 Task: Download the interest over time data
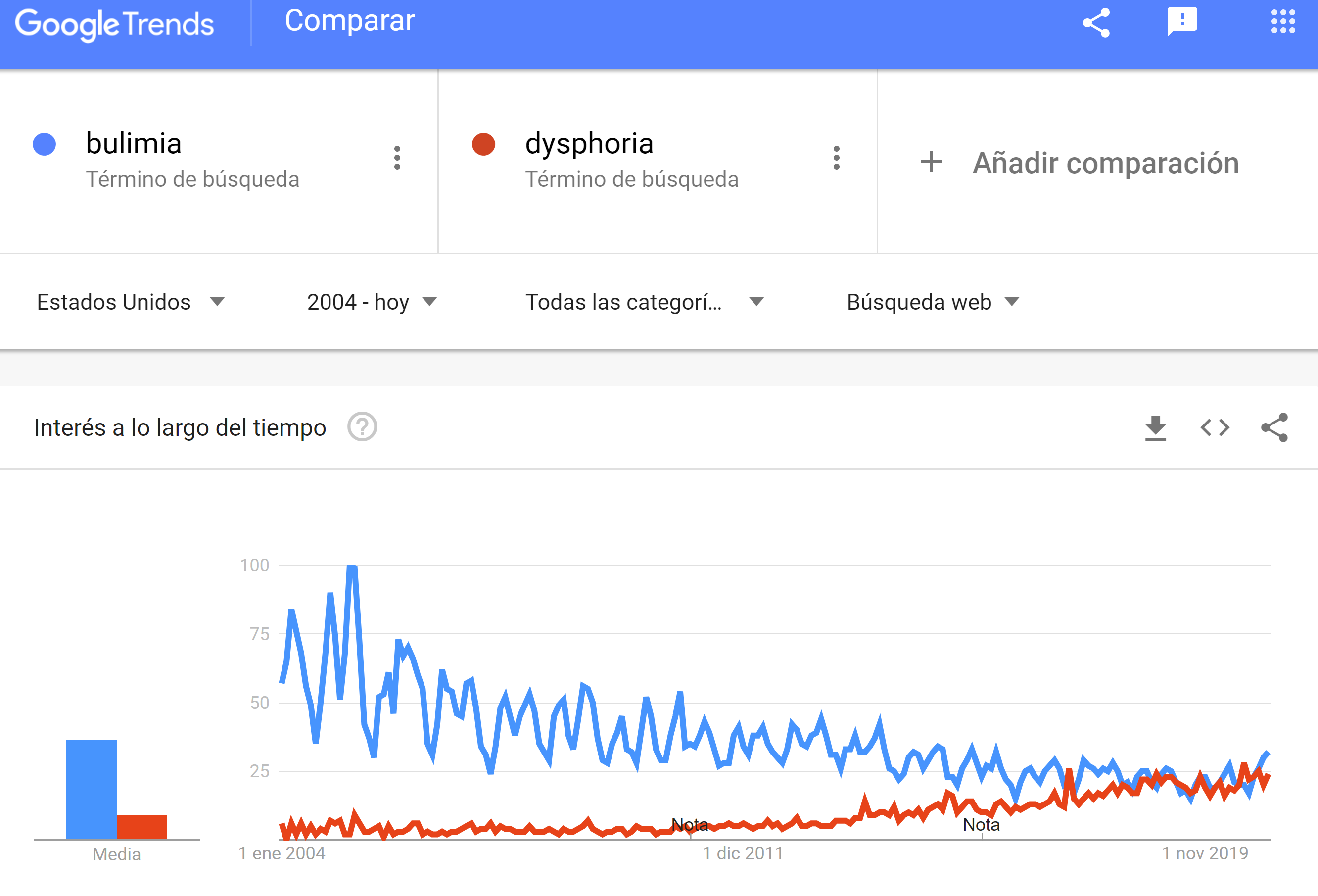[x=1155, y=427]
